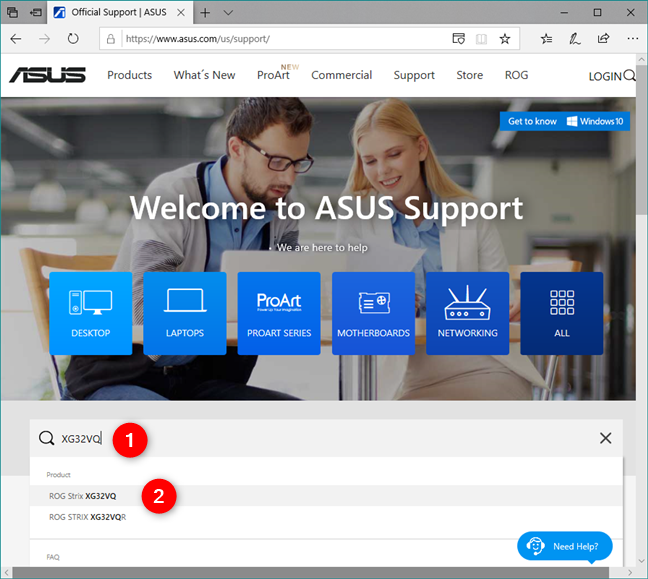
Task: Refresh the page with the reload icon
Action: tap(73, 39)
